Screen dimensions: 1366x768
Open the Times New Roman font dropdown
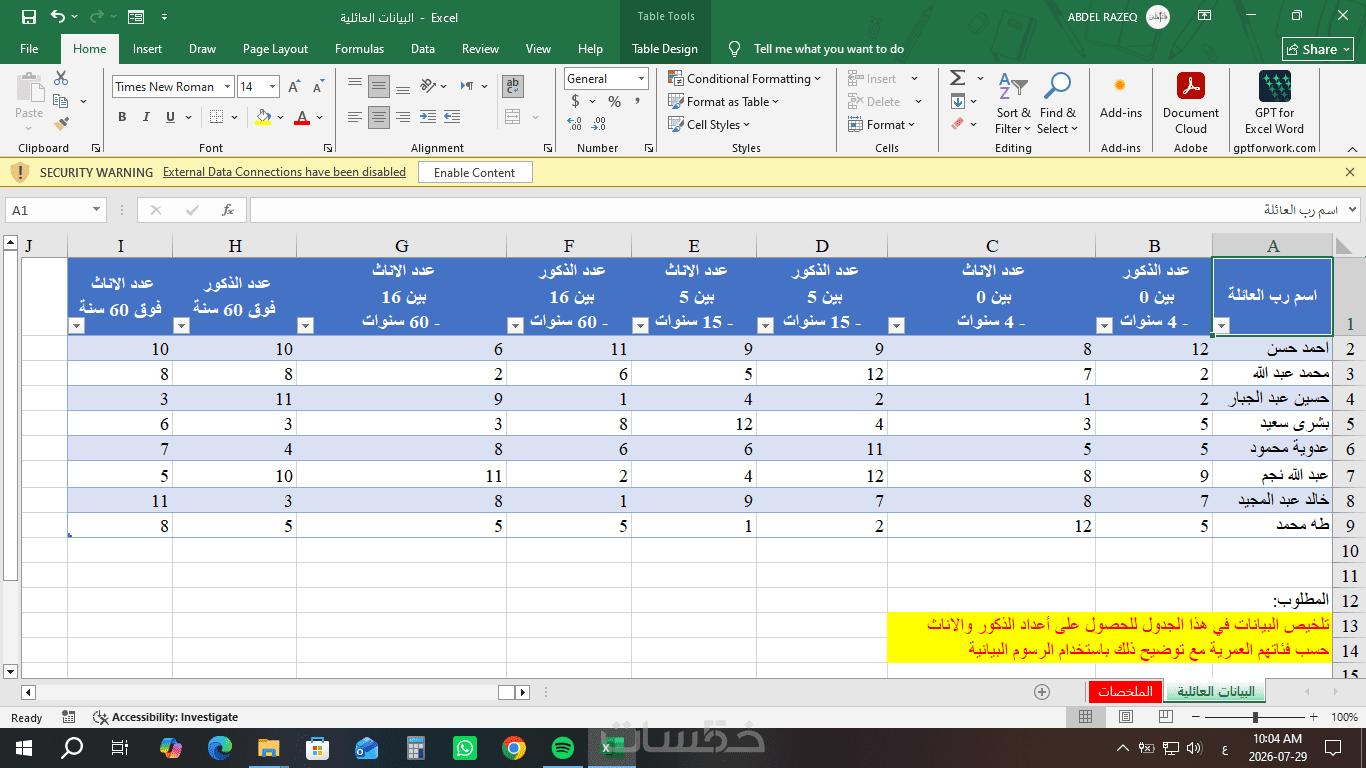pos(227,87)
